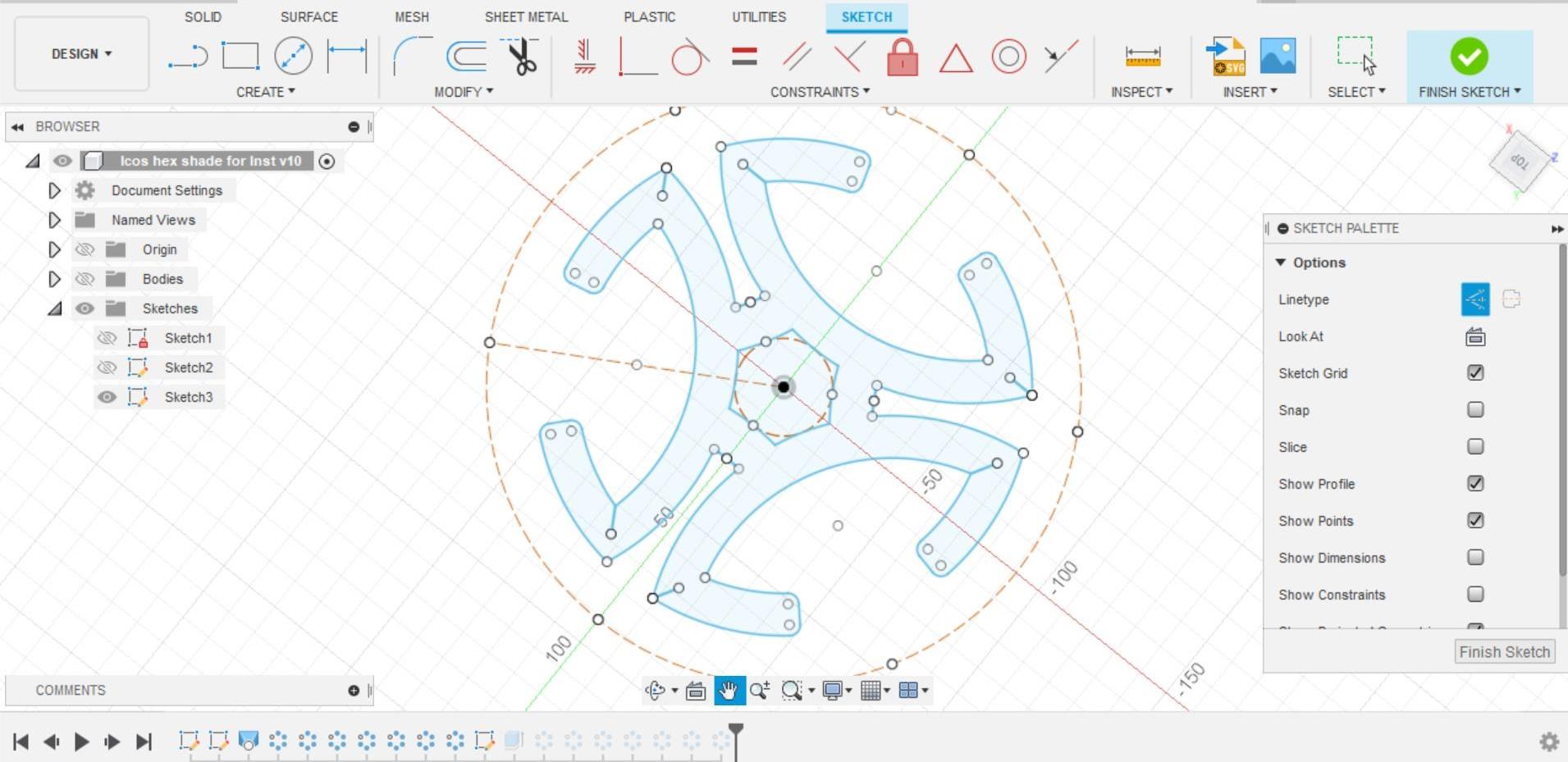The height and width of the screenshot is (762, 1568).
Task: Apply the Coincident constraint
Action: click(637, 57)
